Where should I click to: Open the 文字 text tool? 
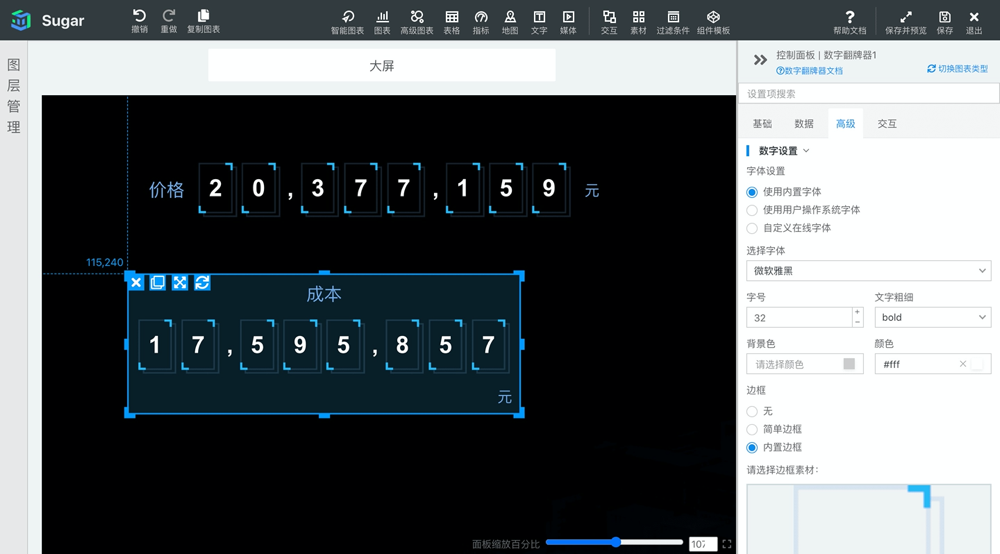click(539, 22)
